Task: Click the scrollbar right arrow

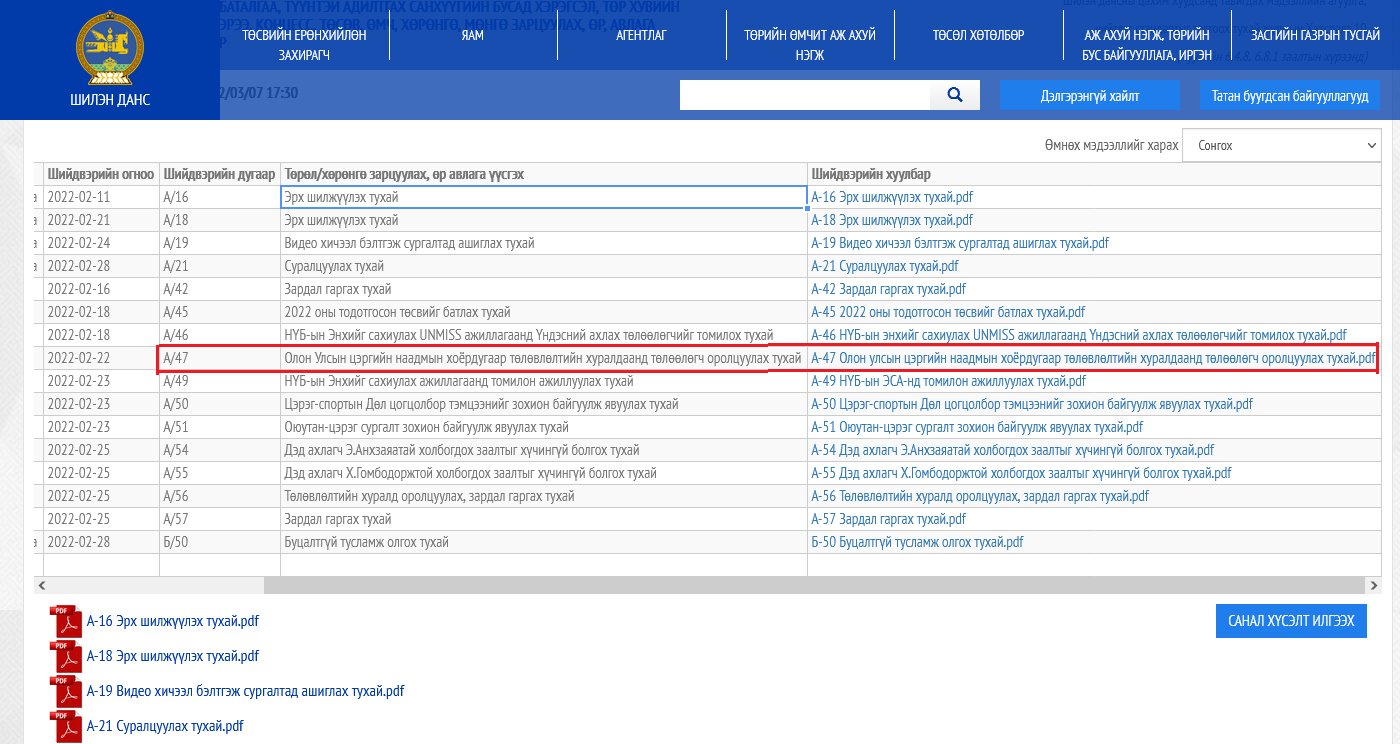Action: [x=1375, y=585]
